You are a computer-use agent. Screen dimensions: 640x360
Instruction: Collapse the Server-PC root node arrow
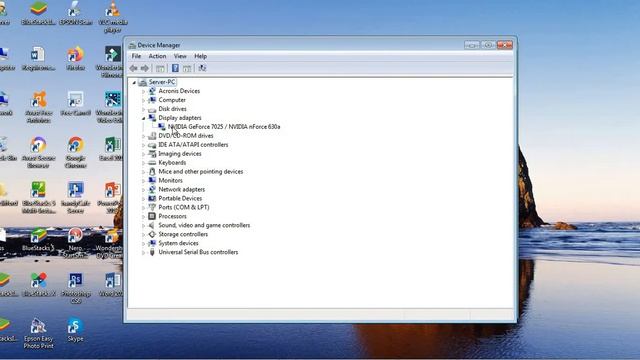134,82
